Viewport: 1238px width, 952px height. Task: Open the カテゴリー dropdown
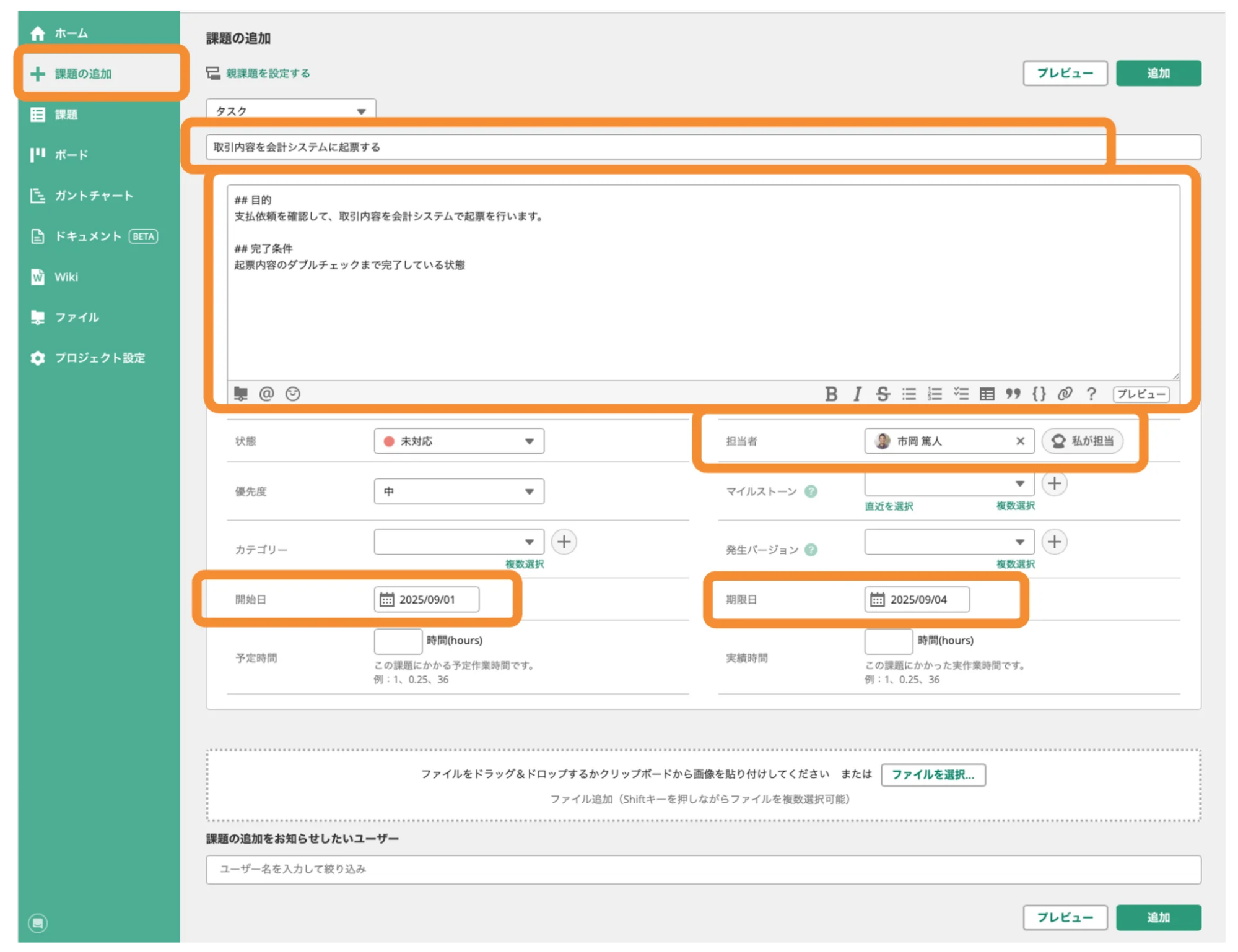tap(459, 542)
